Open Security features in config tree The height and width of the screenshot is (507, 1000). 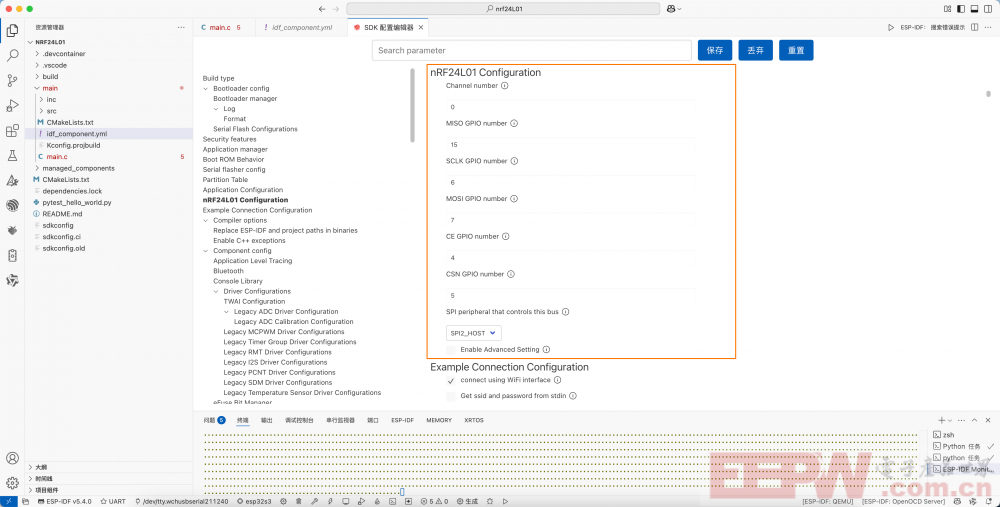[230, 139]
